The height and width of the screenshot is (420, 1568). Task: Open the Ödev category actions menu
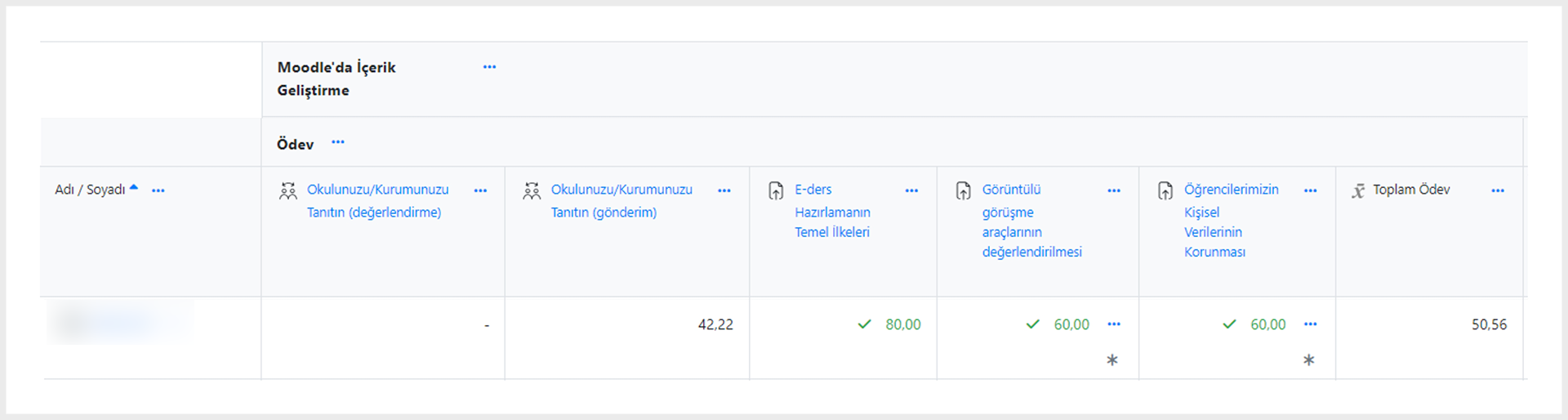(x=338, y=142)
